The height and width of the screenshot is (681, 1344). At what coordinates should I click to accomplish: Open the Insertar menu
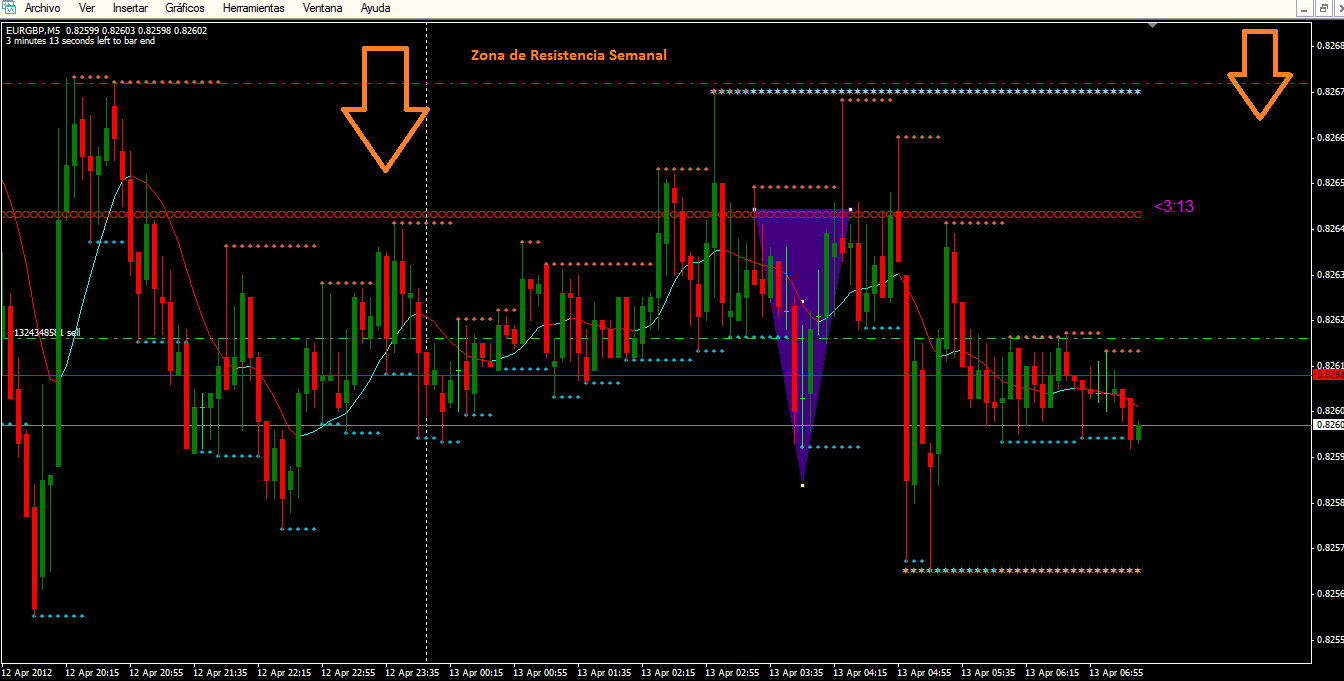pyautogui.click(x=131, y=8)
